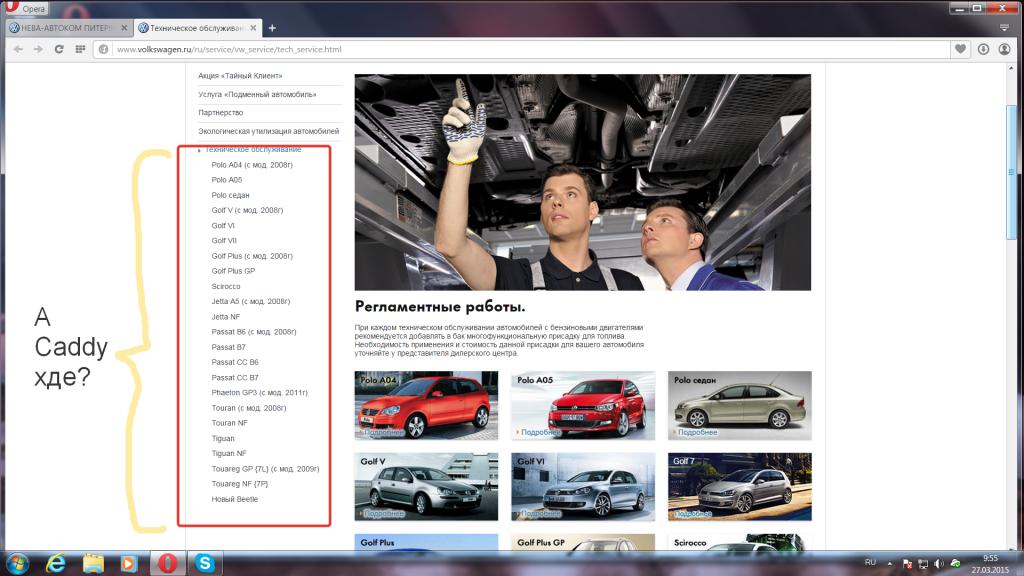1024x576 pixels.
Task: Open the Golf 7 car thumbnail
Action: [740, 487]
